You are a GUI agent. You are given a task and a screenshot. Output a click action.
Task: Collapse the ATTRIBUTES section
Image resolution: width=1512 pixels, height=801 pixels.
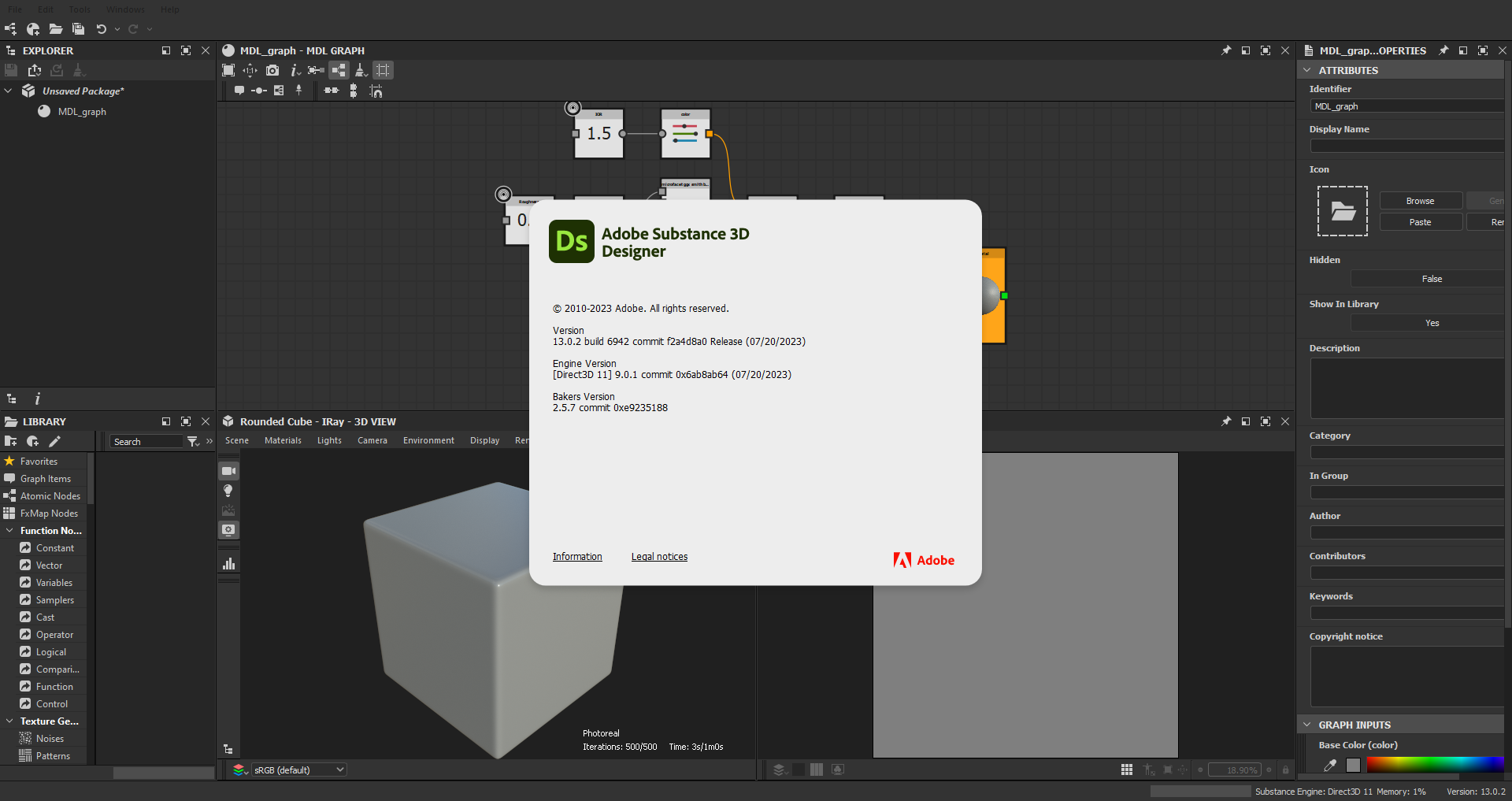[1307, 70]
